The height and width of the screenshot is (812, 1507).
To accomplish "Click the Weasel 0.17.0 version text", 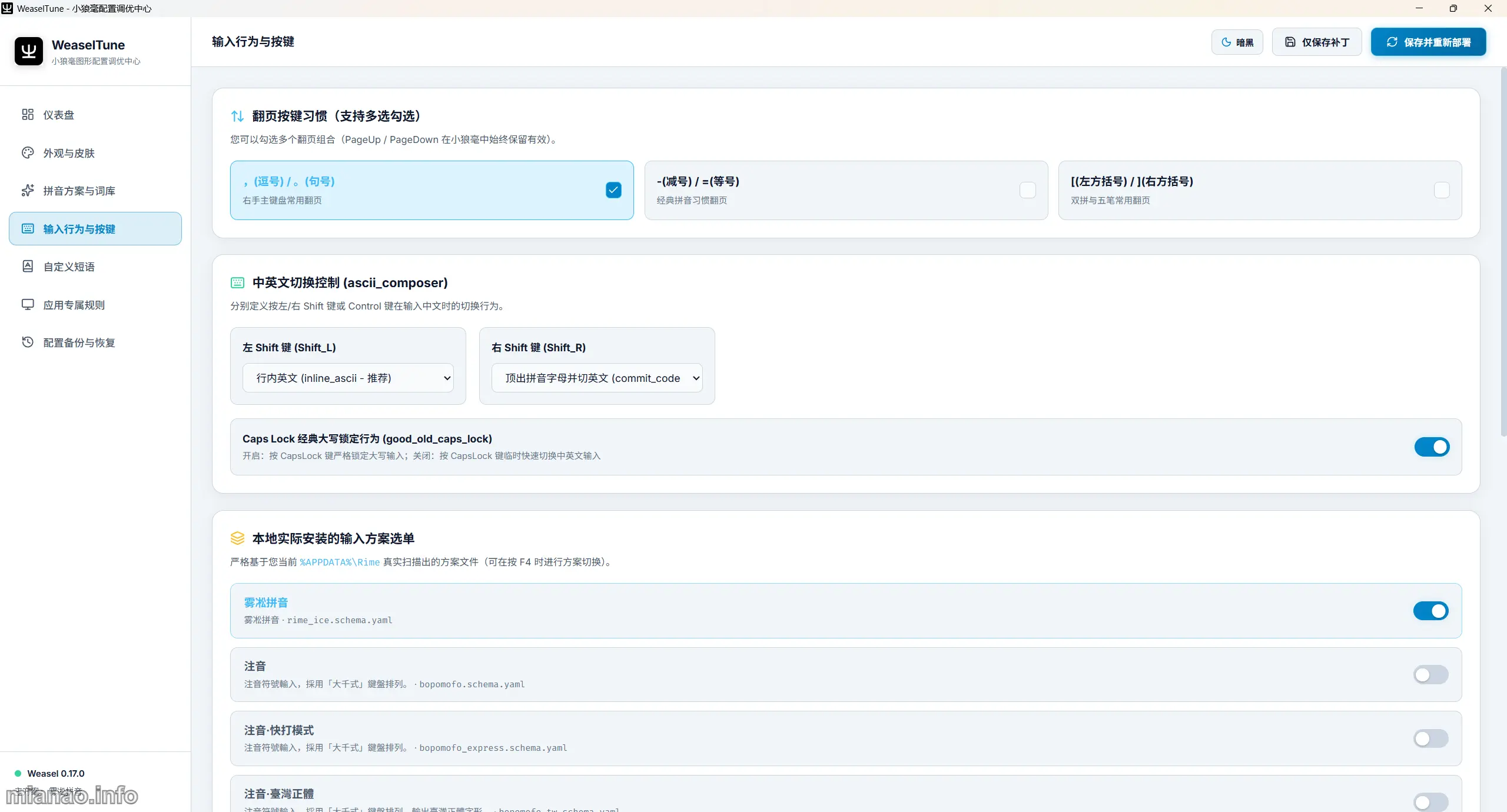I will pyautogui.click(x=56, y=773).
